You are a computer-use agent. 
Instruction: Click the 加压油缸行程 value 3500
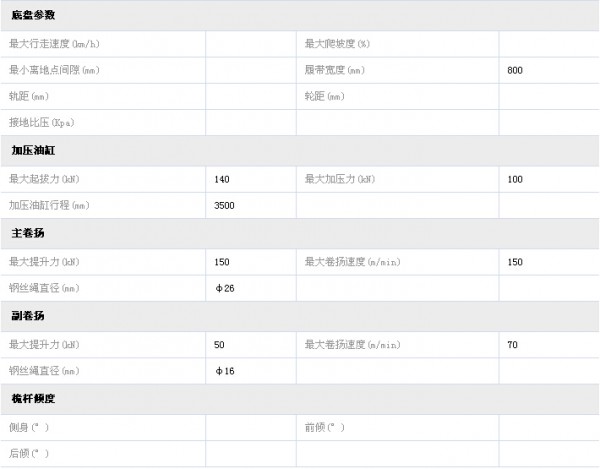225,206
